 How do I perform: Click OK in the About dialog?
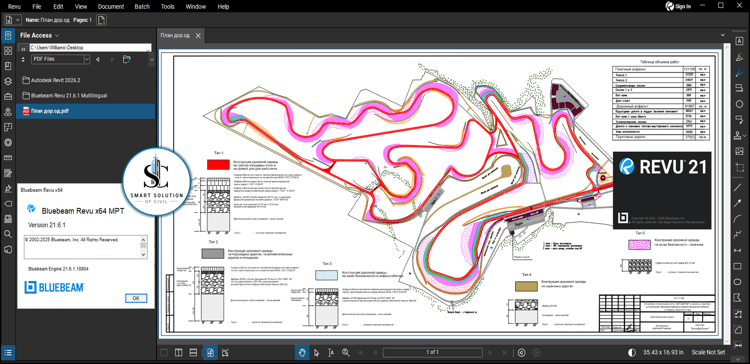click(x=136, y=298)
